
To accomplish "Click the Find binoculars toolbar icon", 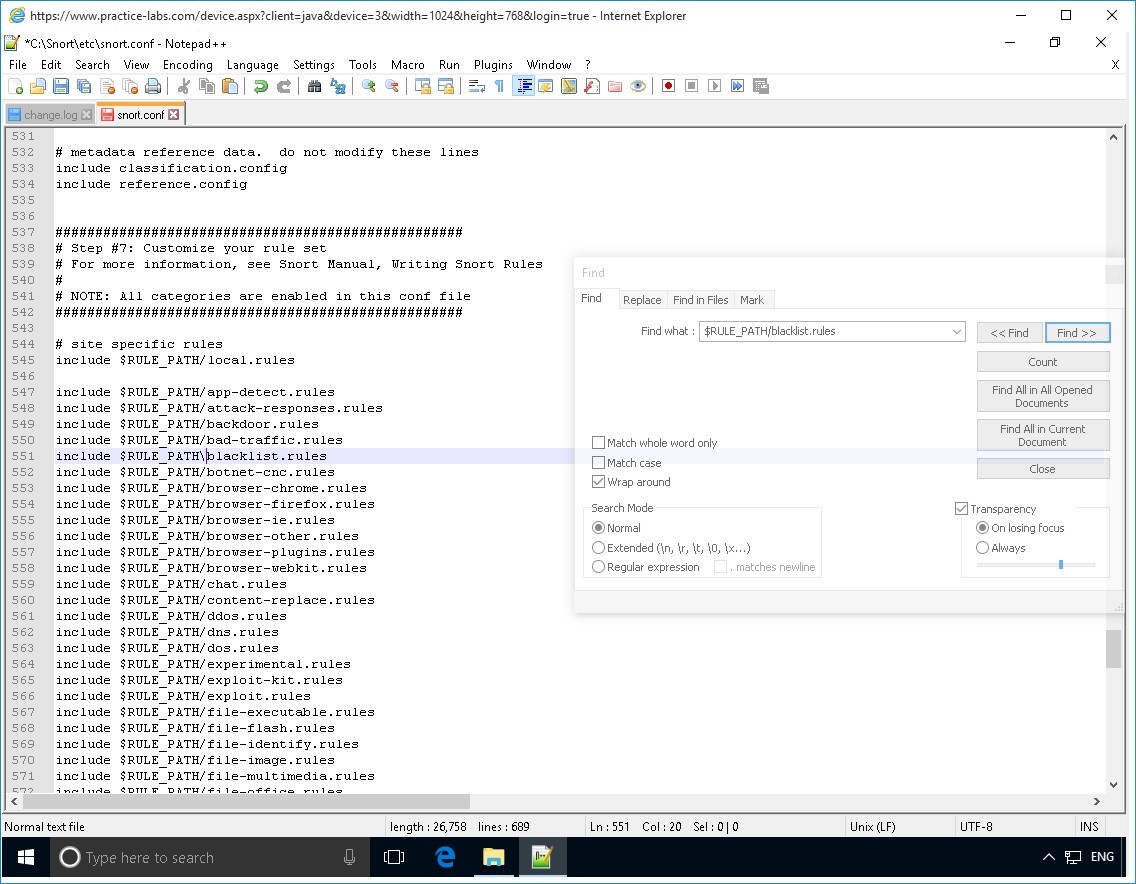I will [x=314, y=87].
